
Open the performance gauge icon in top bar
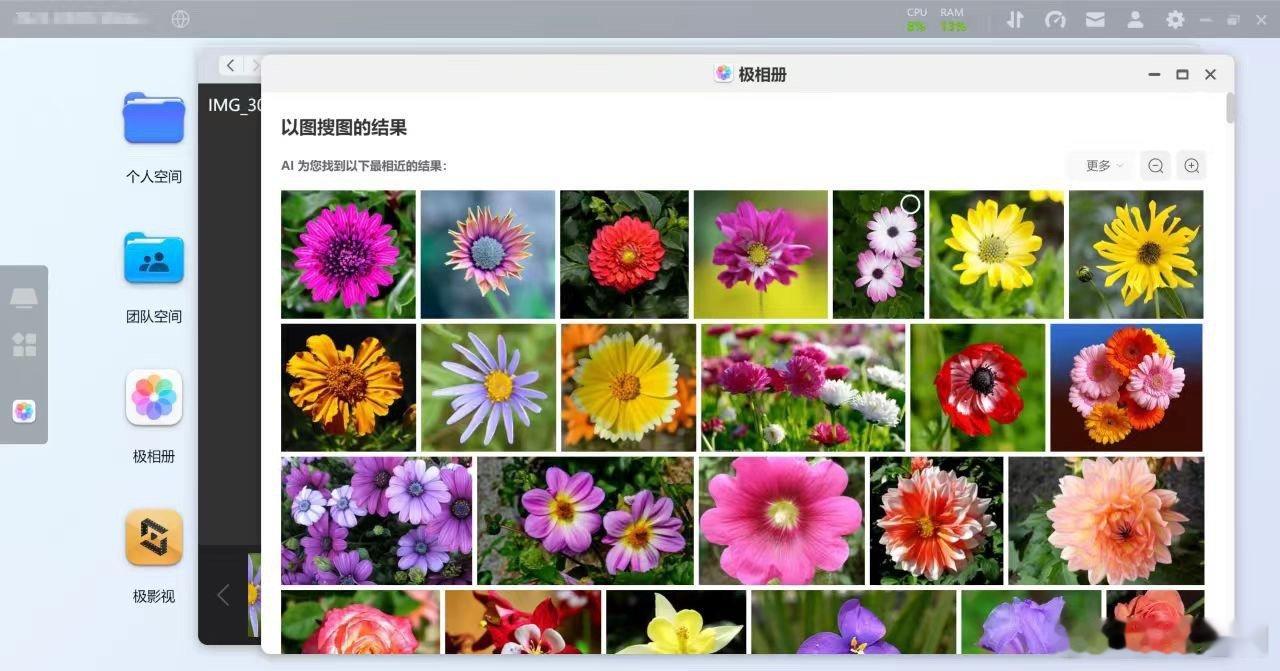[x=1055, y=19]
